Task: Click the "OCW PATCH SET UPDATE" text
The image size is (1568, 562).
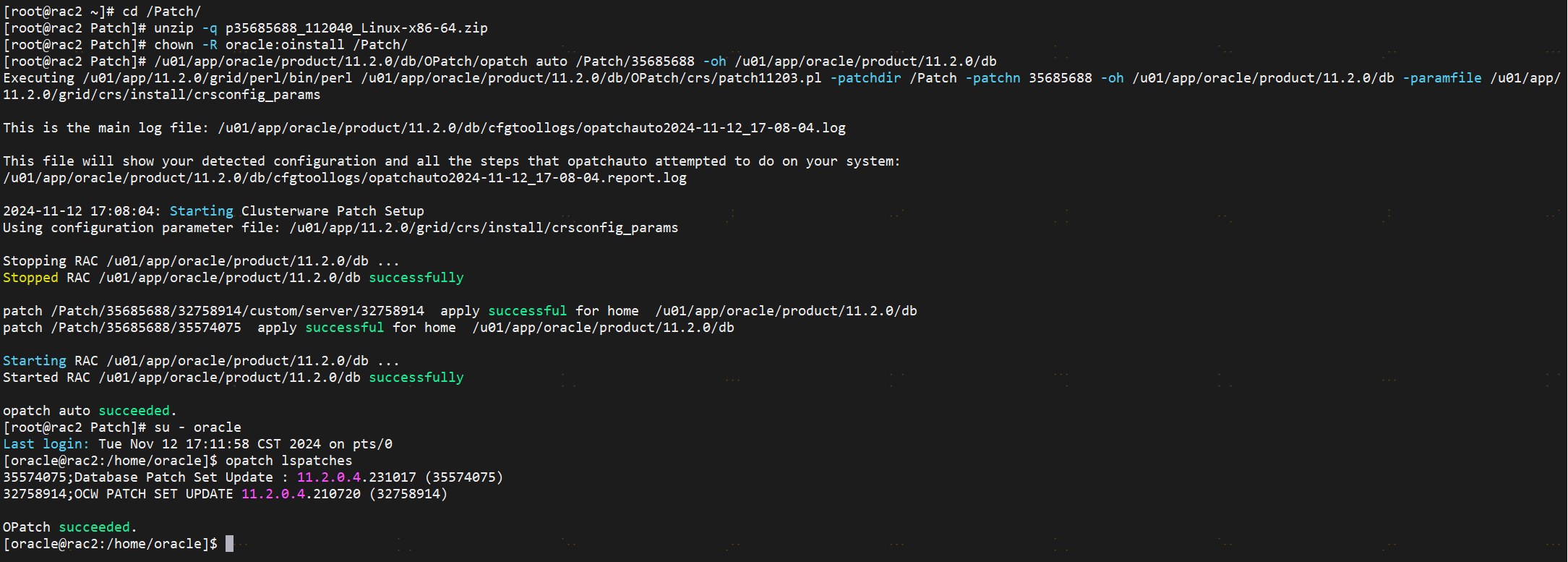Action: coord(153,494)
